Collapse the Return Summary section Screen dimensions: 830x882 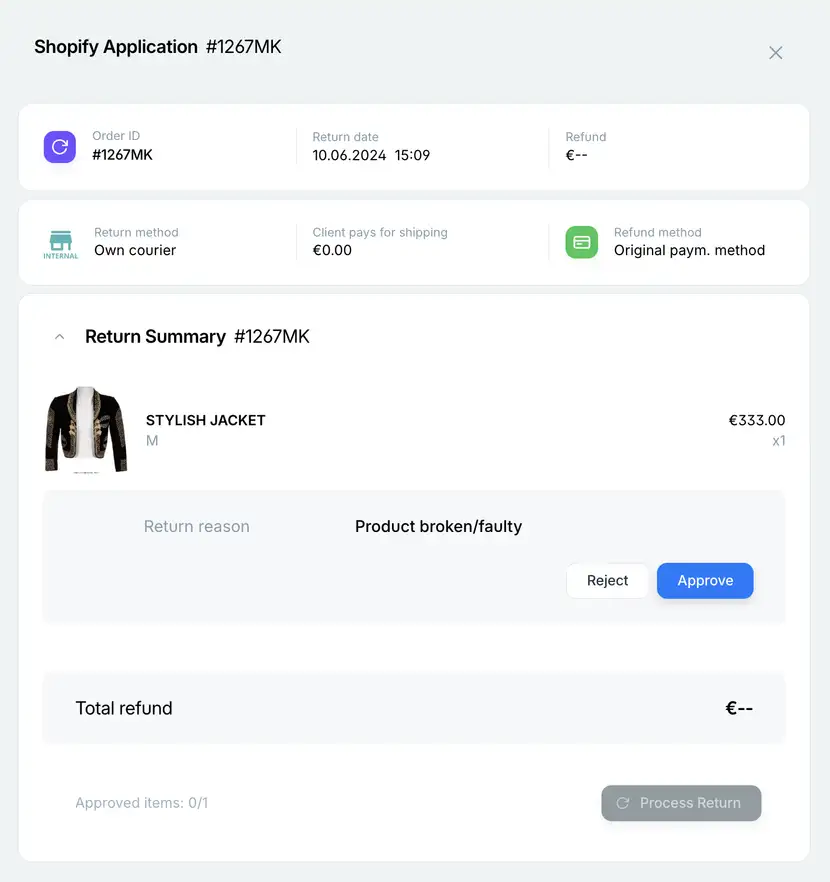(60, 337)
